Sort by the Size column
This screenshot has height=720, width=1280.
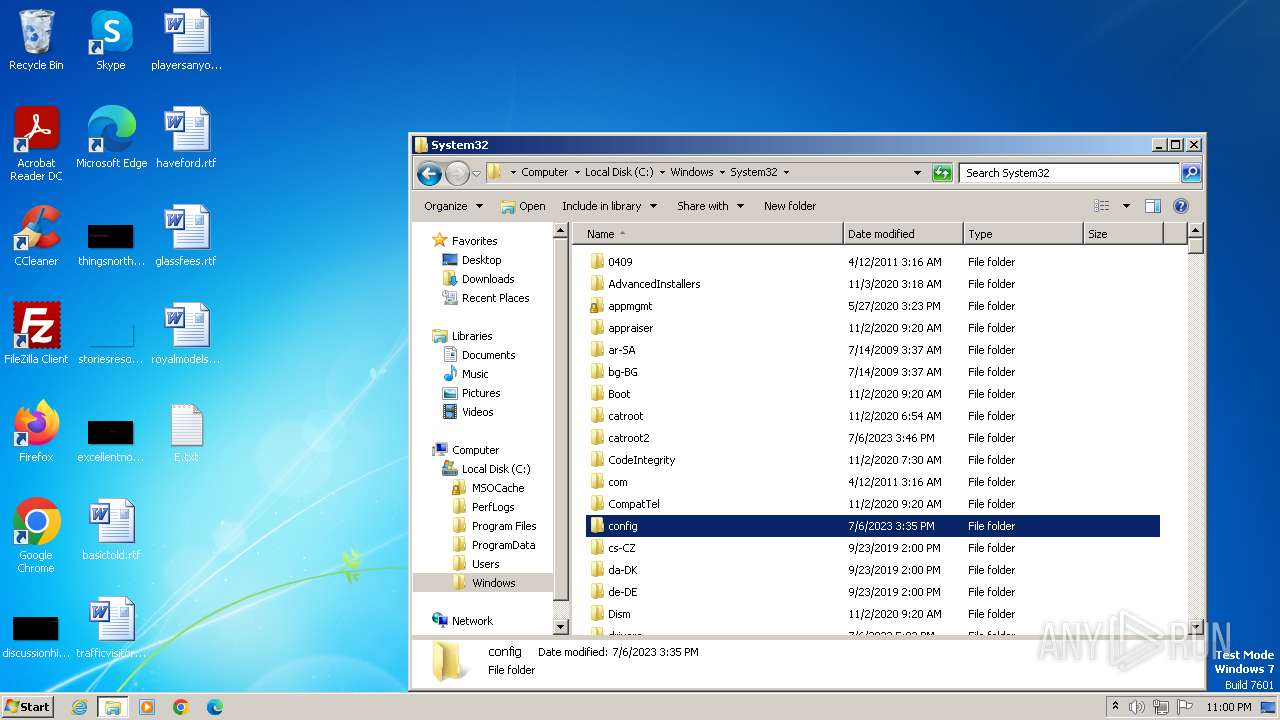pyautogui.click(x=1124, y=234)
